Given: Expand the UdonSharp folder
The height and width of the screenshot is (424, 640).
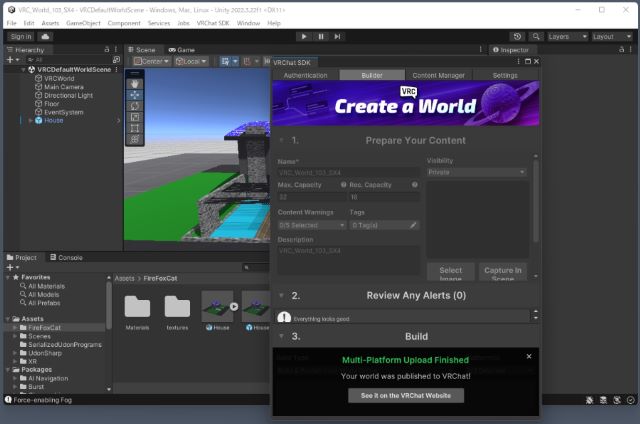Looking at the screenshot, I should (15, 353).
